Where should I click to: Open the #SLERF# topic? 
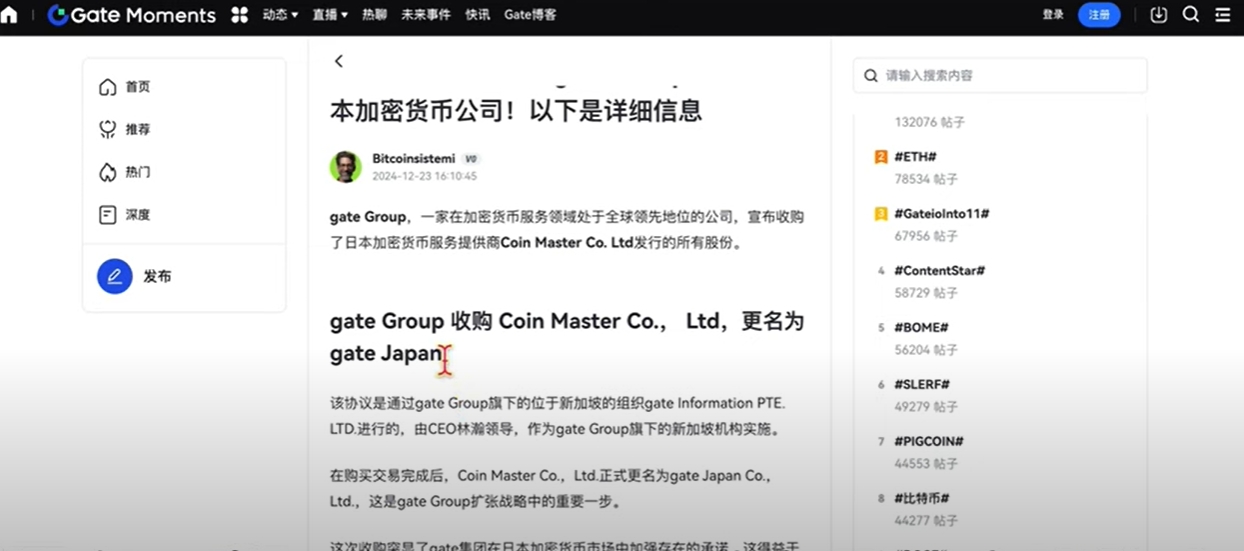click(922, 385)
